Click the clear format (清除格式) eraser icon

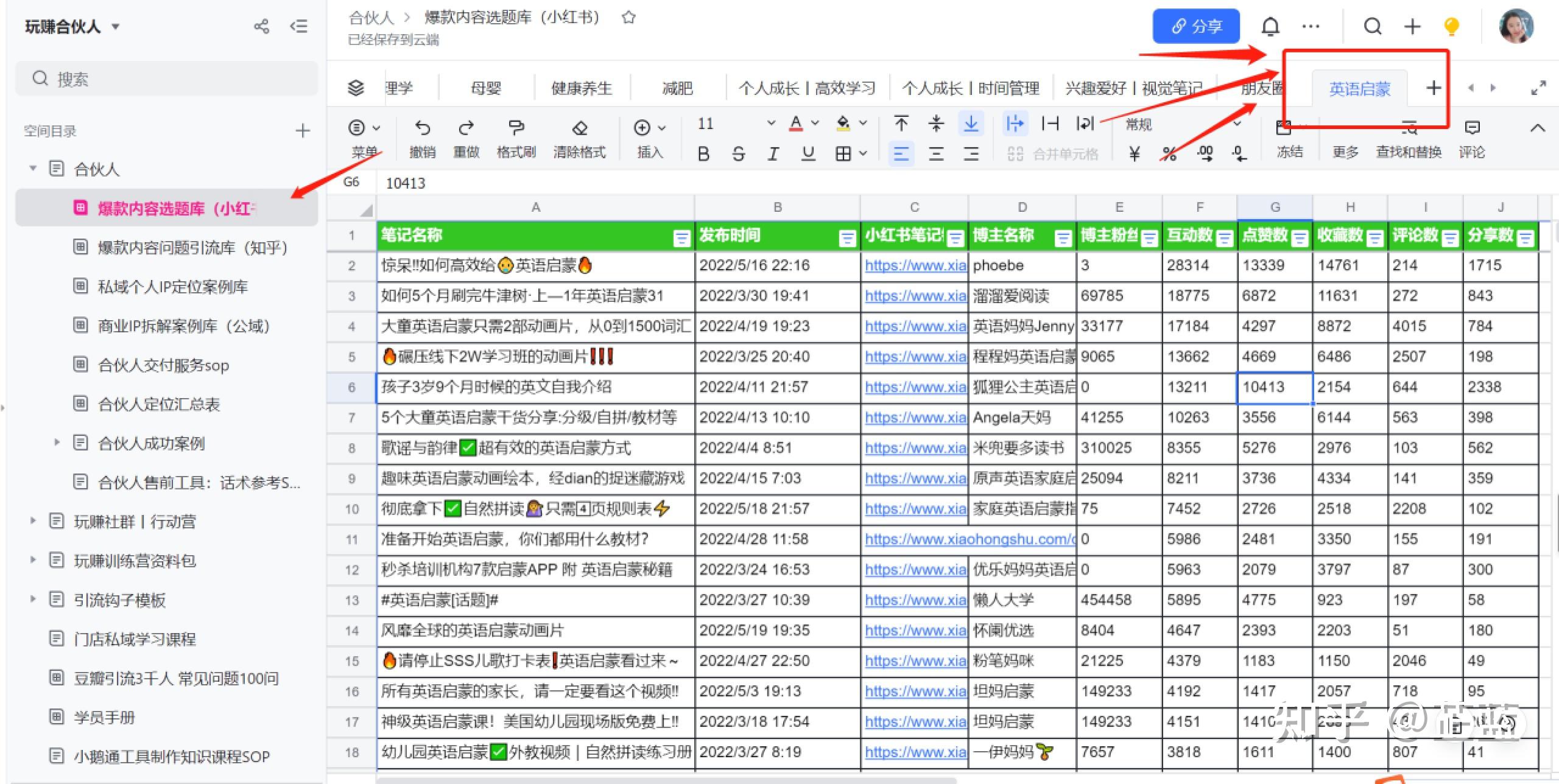[579, 127]
